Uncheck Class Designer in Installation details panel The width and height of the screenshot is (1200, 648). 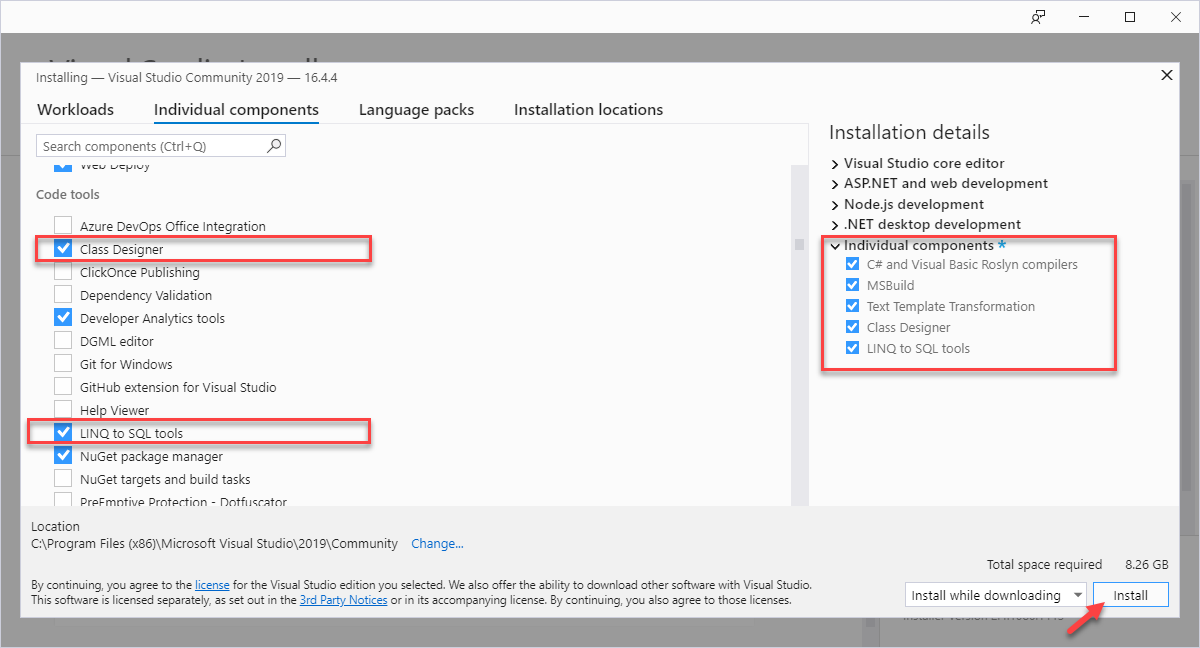tap(852, 327)
